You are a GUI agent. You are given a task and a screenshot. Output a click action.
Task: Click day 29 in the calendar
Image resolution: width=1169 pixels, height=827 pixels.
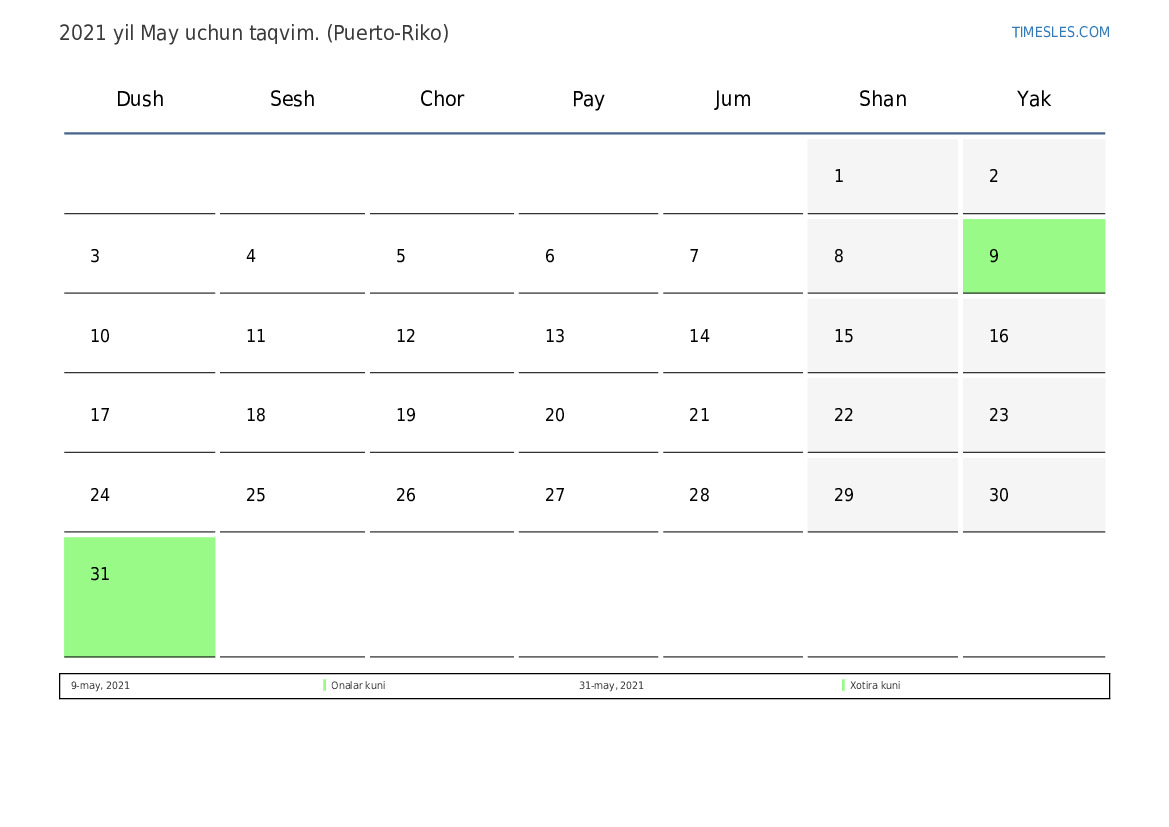tap(883, 495)
